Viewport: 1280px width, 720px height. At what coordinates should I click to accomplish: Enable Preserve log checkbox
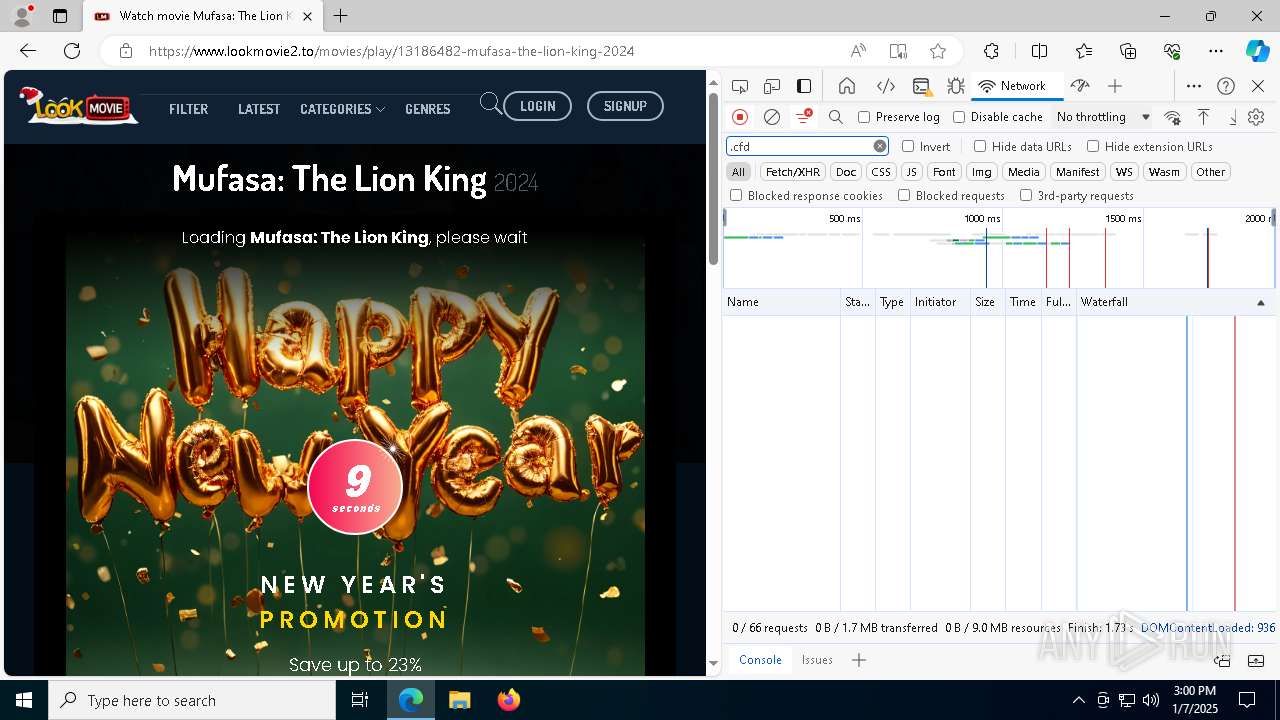tap(864, 117)
